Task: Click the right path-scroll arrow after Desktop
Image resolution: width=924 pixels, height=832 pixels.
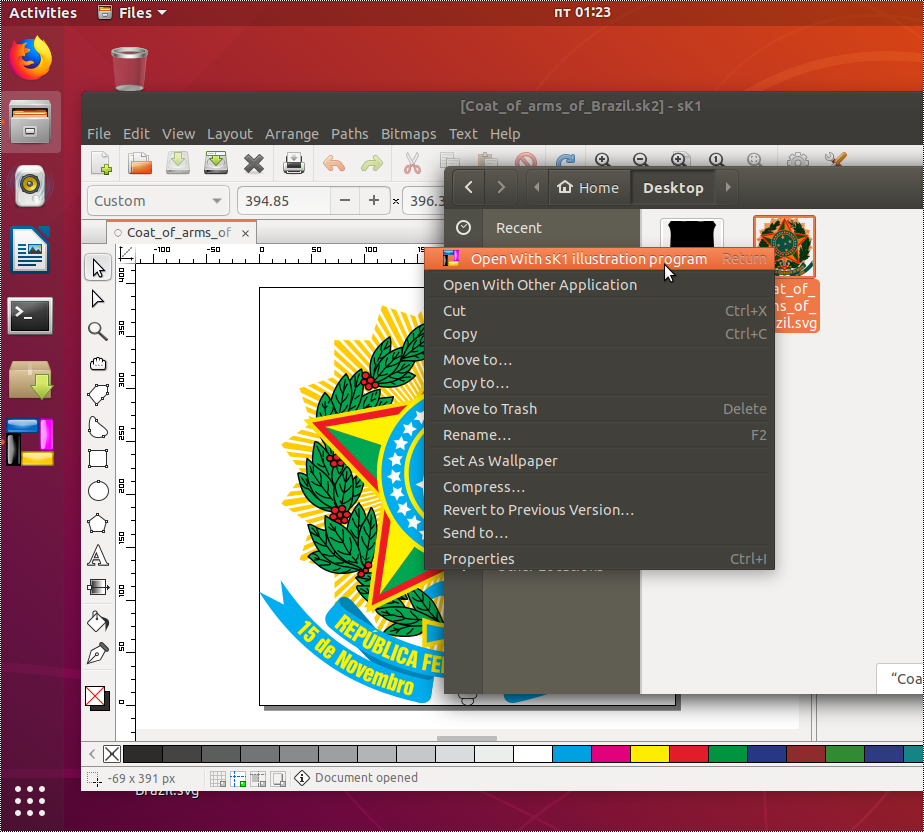Action: click(728, 187)
